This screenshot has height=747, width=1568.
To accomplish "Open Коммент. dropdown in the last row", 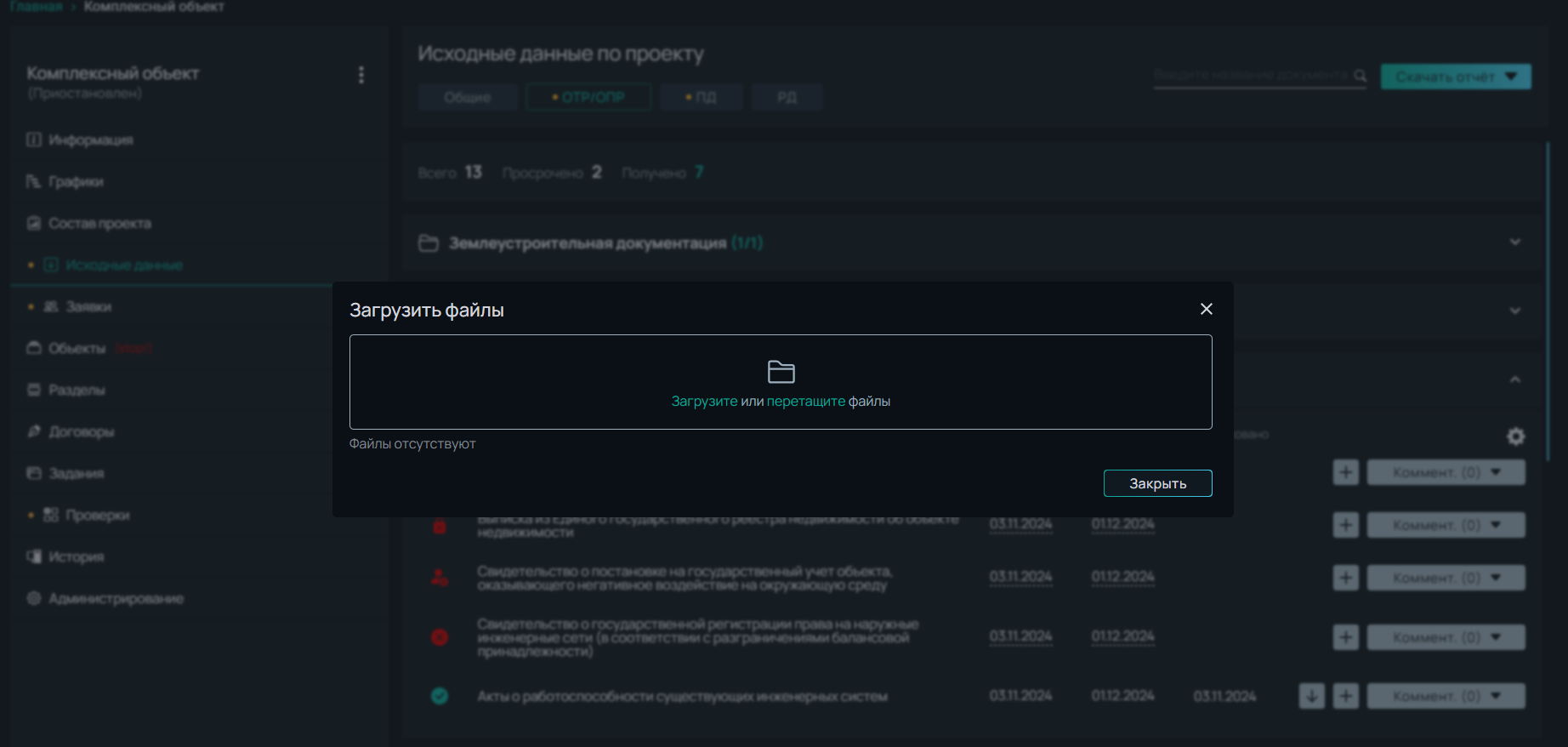I will point(1446,696).
